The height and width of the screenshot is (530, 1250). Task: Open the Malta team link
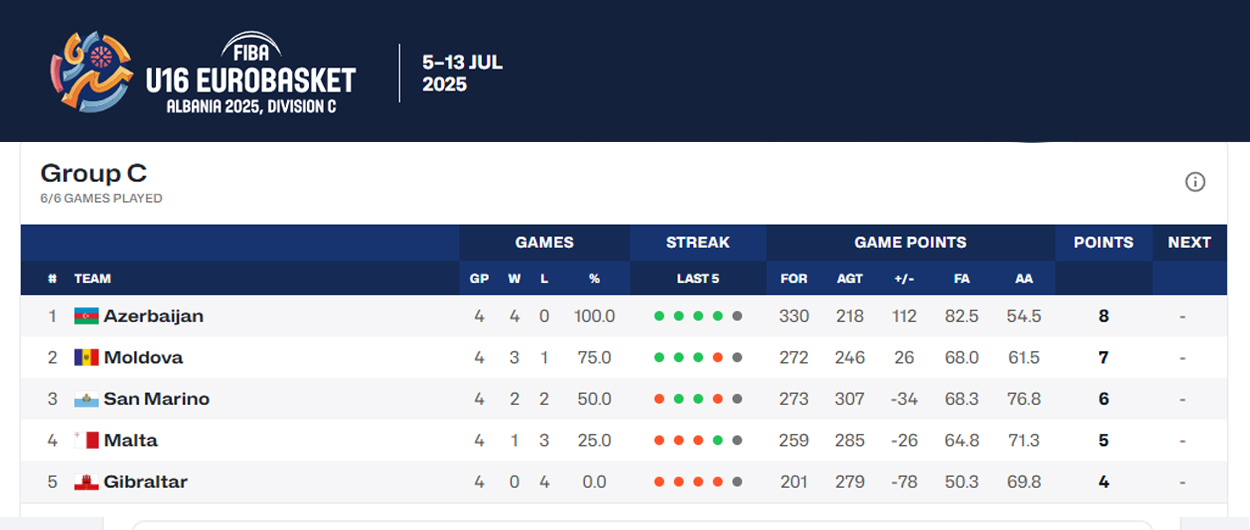[x=130, y=441]
